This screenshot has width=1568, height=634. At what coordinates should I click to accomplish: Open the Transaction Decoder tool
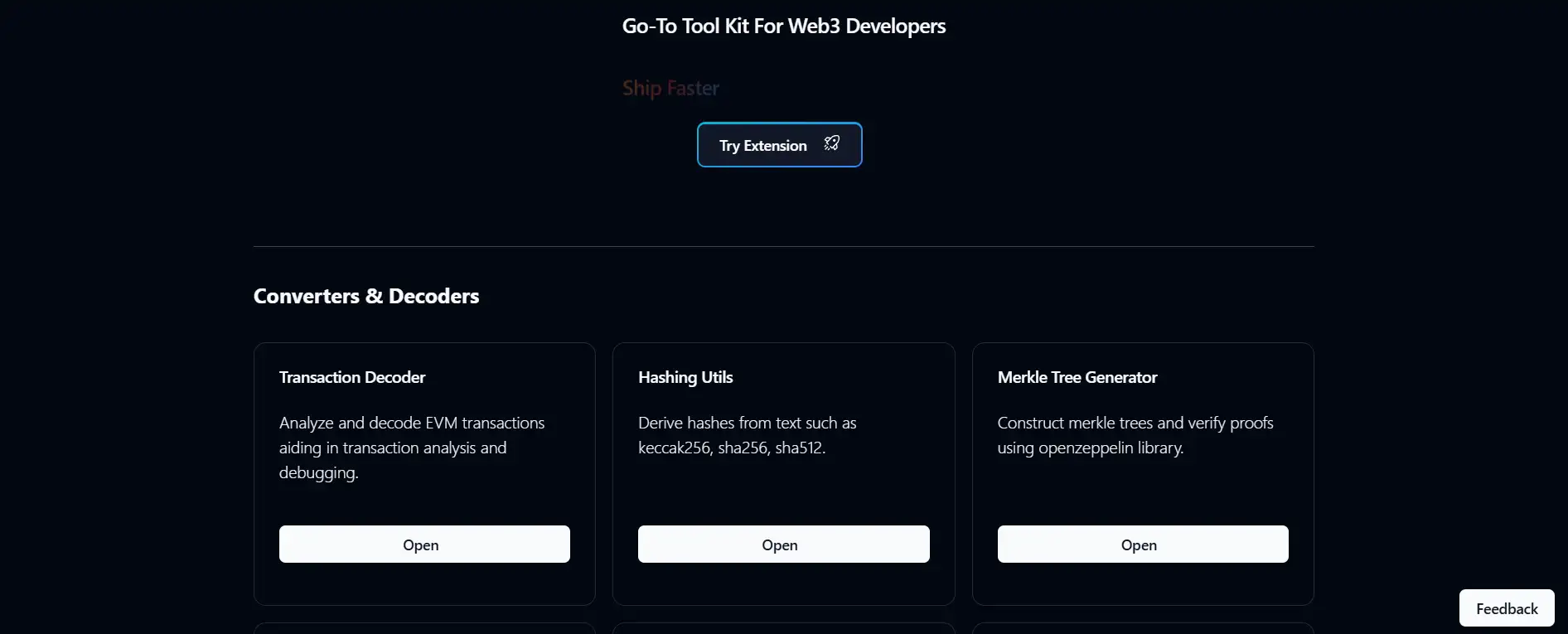[424, 544]
